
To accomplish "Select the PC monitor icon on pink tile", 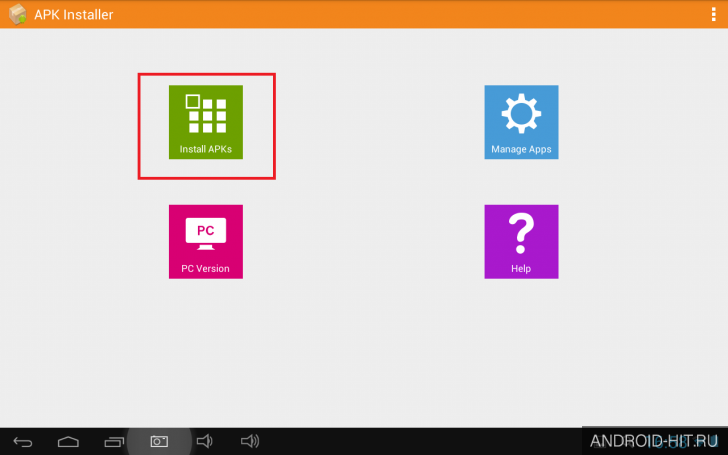I will [x=206, y=234].
